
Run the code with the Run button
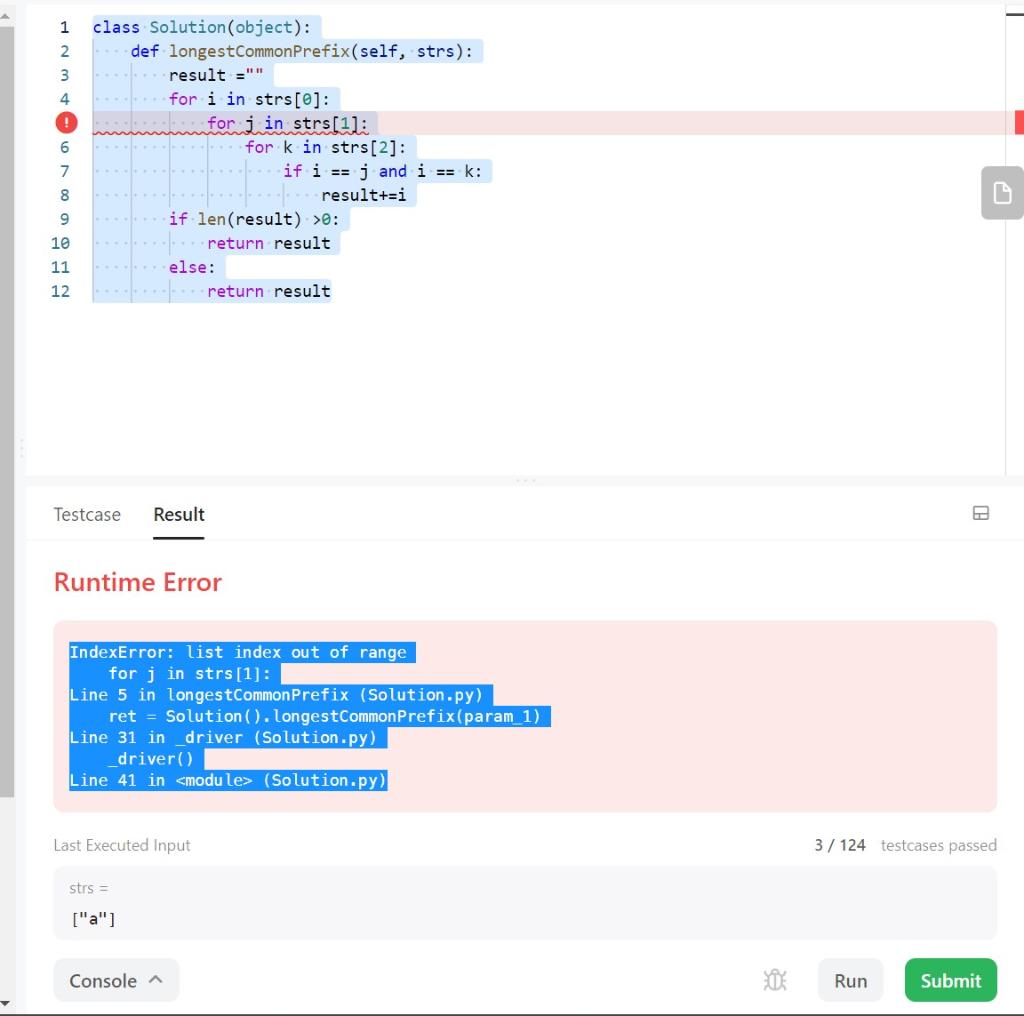coord(849,980)
